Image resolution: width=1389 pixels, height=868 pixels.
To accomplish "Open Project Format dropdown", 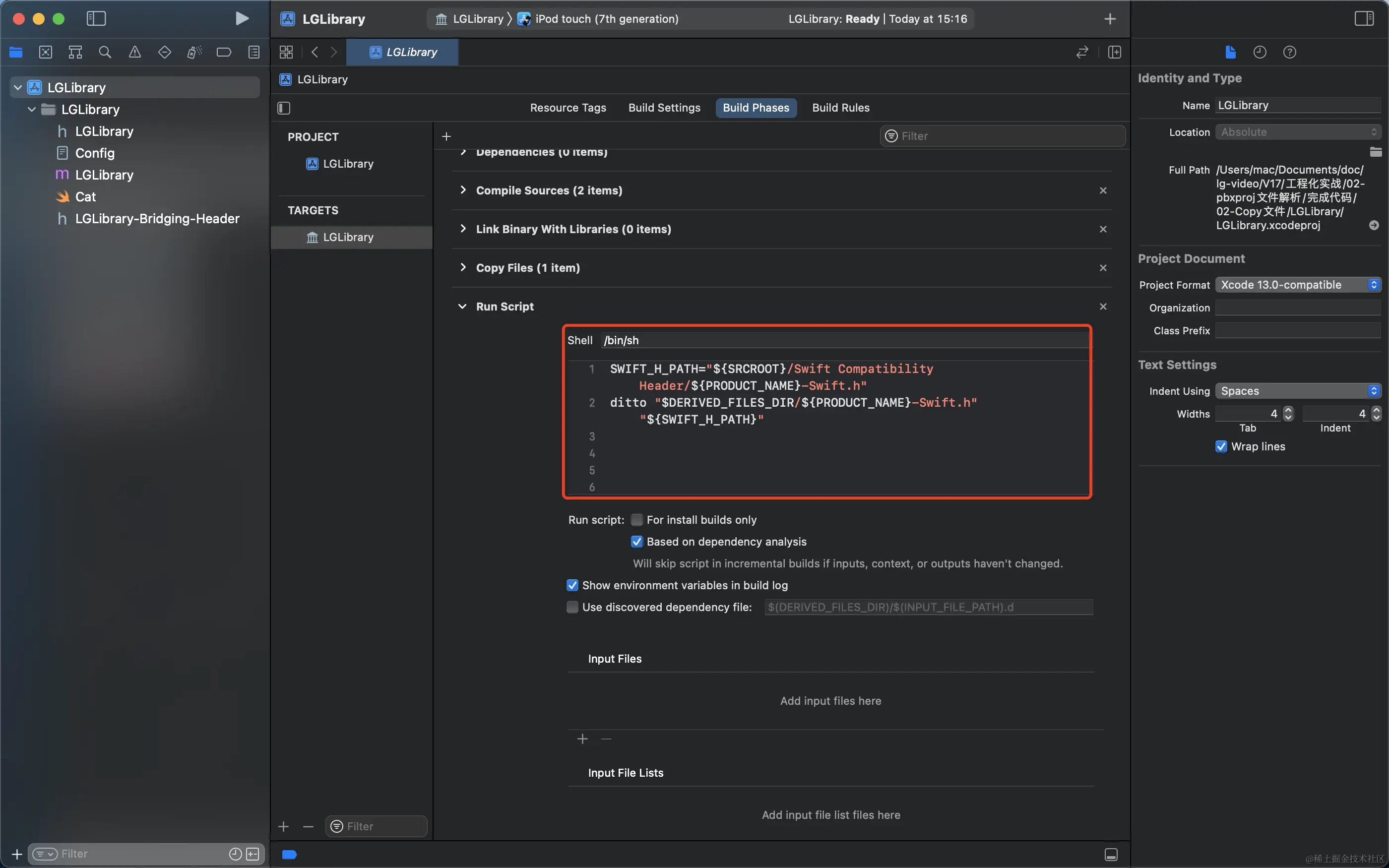I will click(x=1297, y=285).
